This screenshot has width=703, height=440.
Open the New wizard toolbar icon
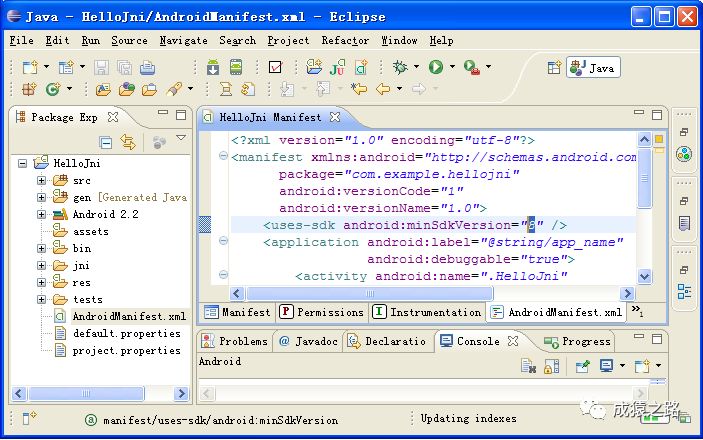[x=30, y=67]
